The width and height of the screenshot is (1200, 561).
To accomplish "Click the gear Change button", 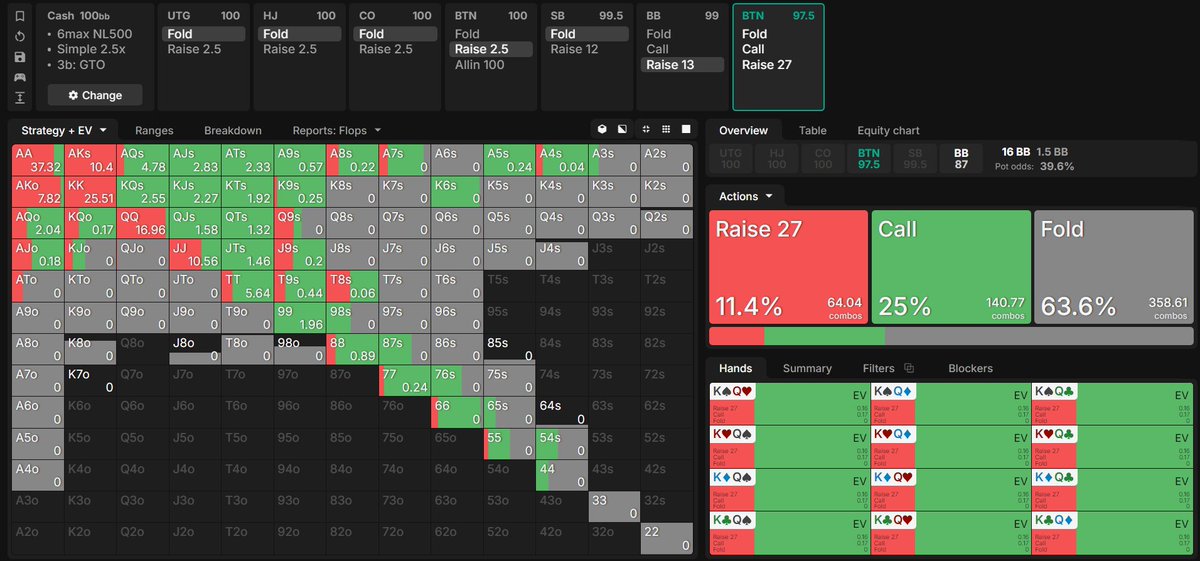I will pyautogui.click(x=95, y=95).
